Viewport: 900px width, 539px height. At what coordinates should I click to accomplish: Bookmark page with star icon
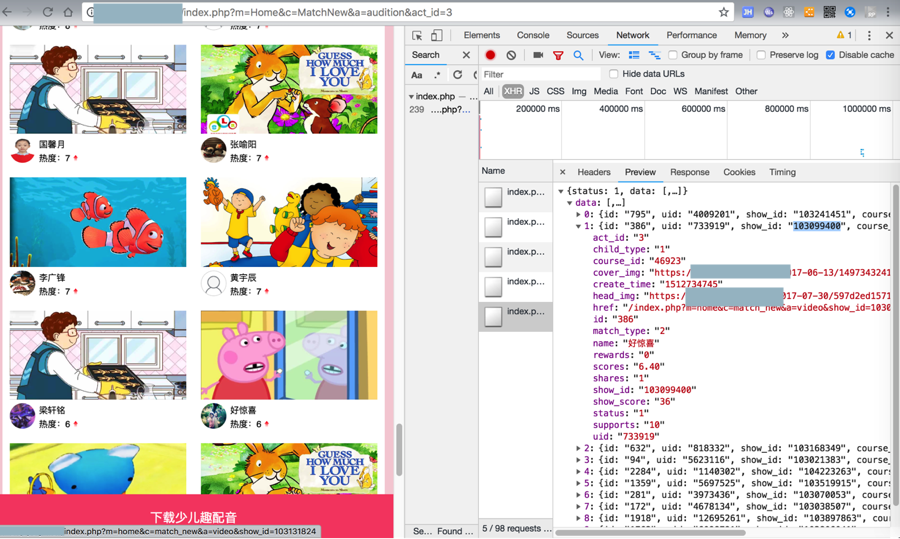[x=723, y=12]
